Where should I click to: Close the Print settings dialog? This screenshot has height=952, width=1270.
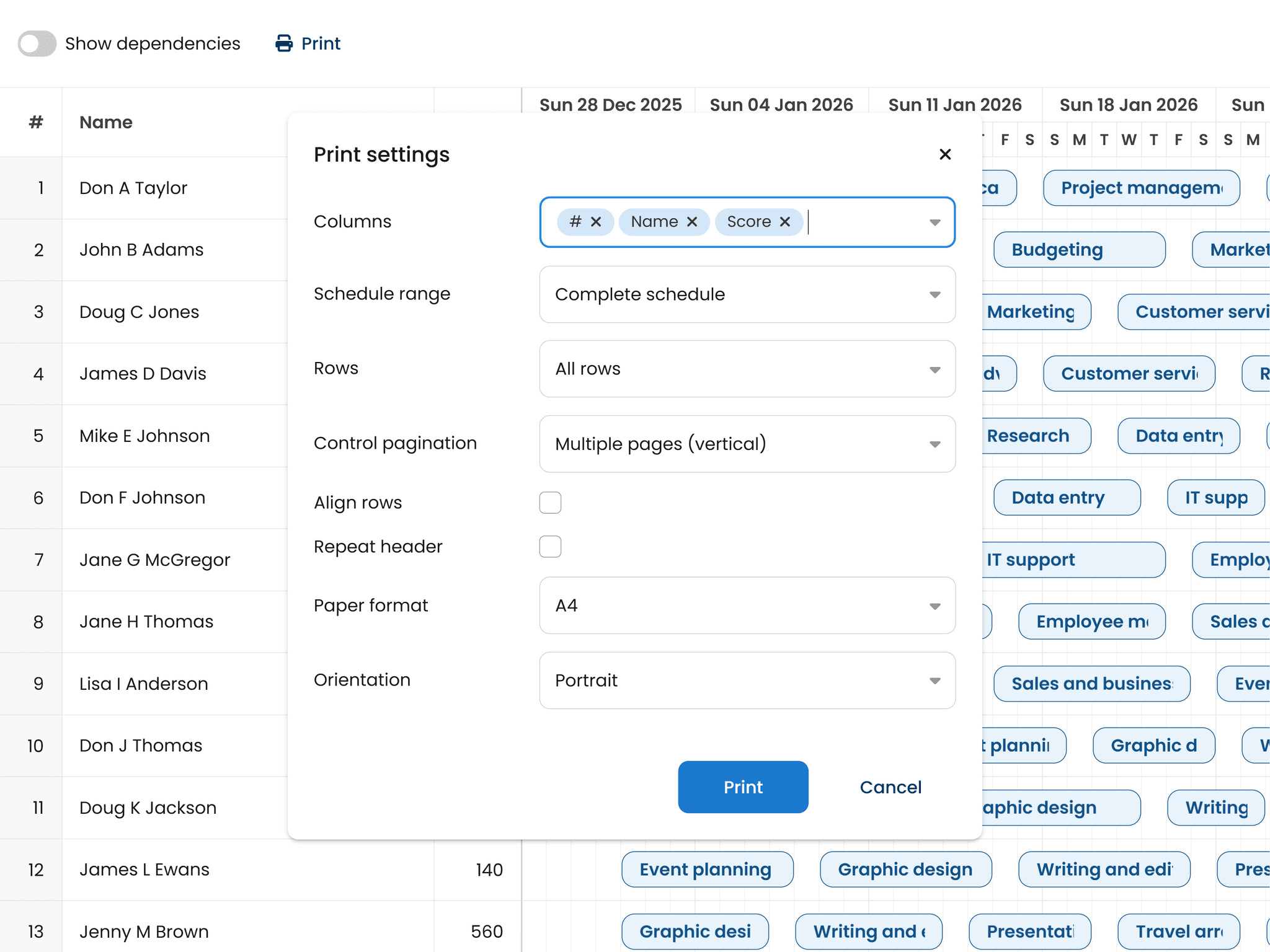(945, 154)
